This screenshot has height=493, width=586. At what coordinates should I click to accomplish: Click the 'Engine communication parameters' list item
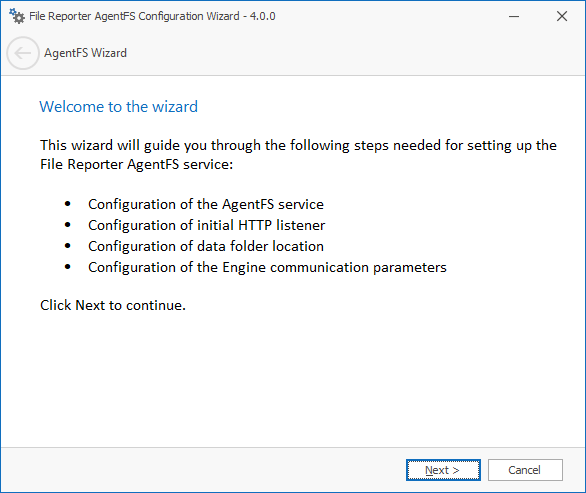point(267,267)
